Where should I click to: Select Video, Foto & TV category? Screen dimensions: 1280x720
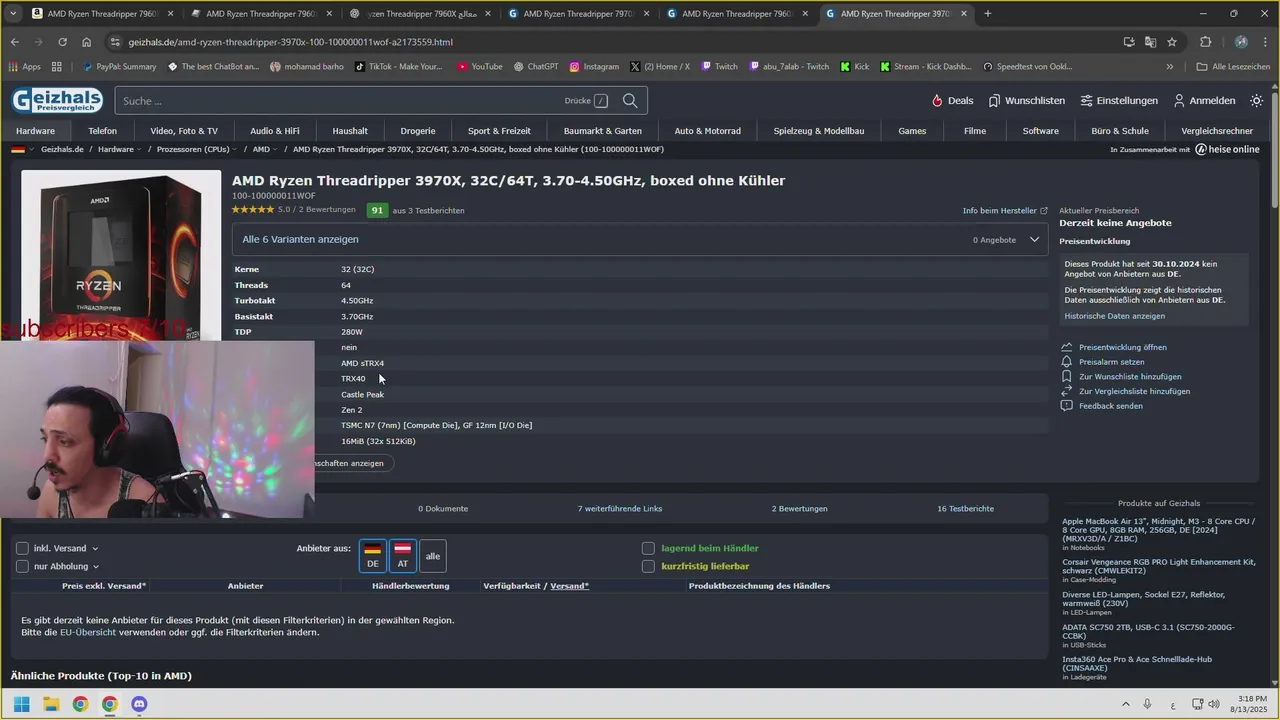[184, 131]
